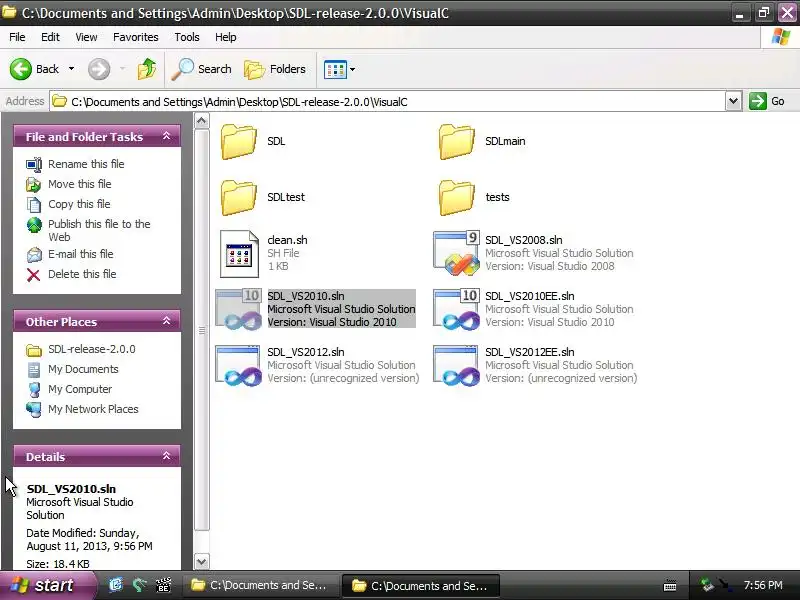Select SDL_VS2010EE.sln solution icon
Screen dimensions: 800x600
coord(456,310)
